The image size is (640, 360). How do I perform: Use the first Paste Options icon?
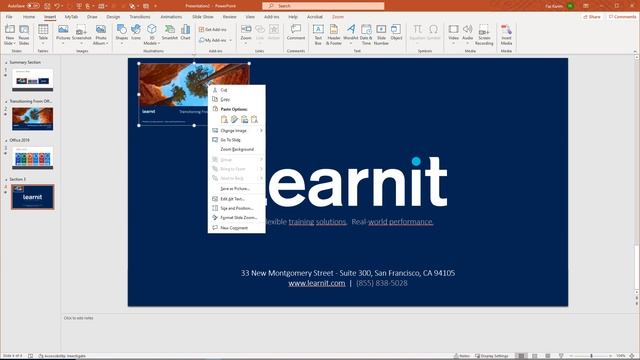click(224, 119)
